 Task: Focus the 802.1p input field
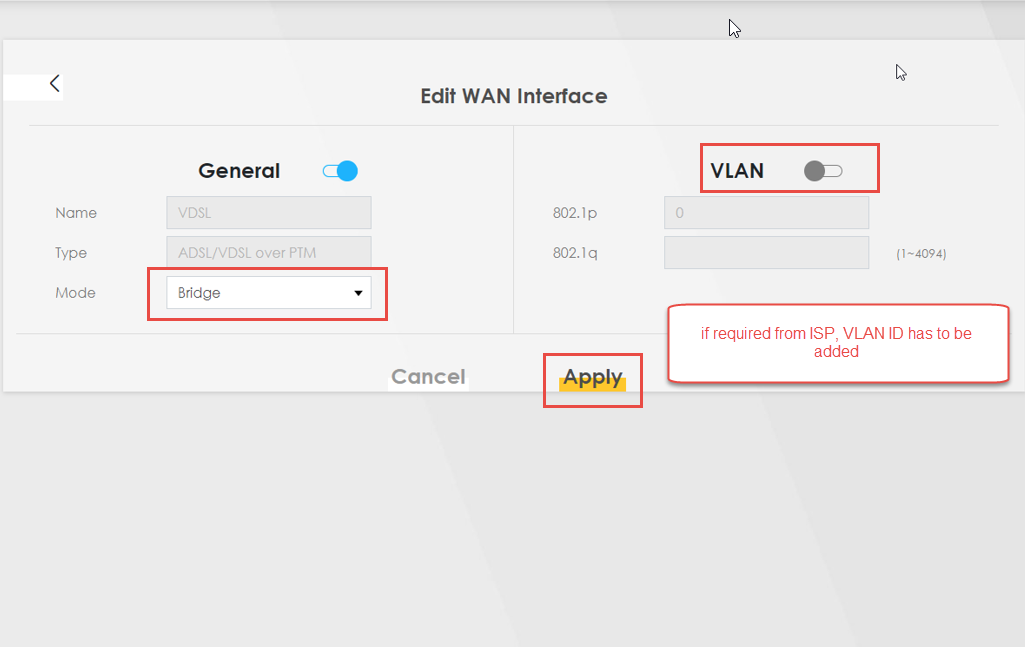click(765, 213)
